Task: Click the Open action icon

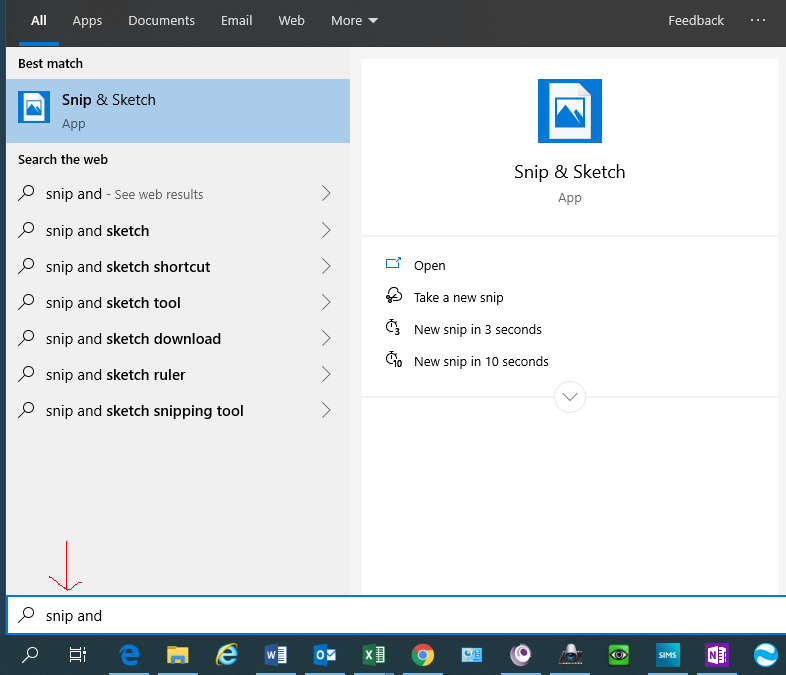Action: coord(394,263)
